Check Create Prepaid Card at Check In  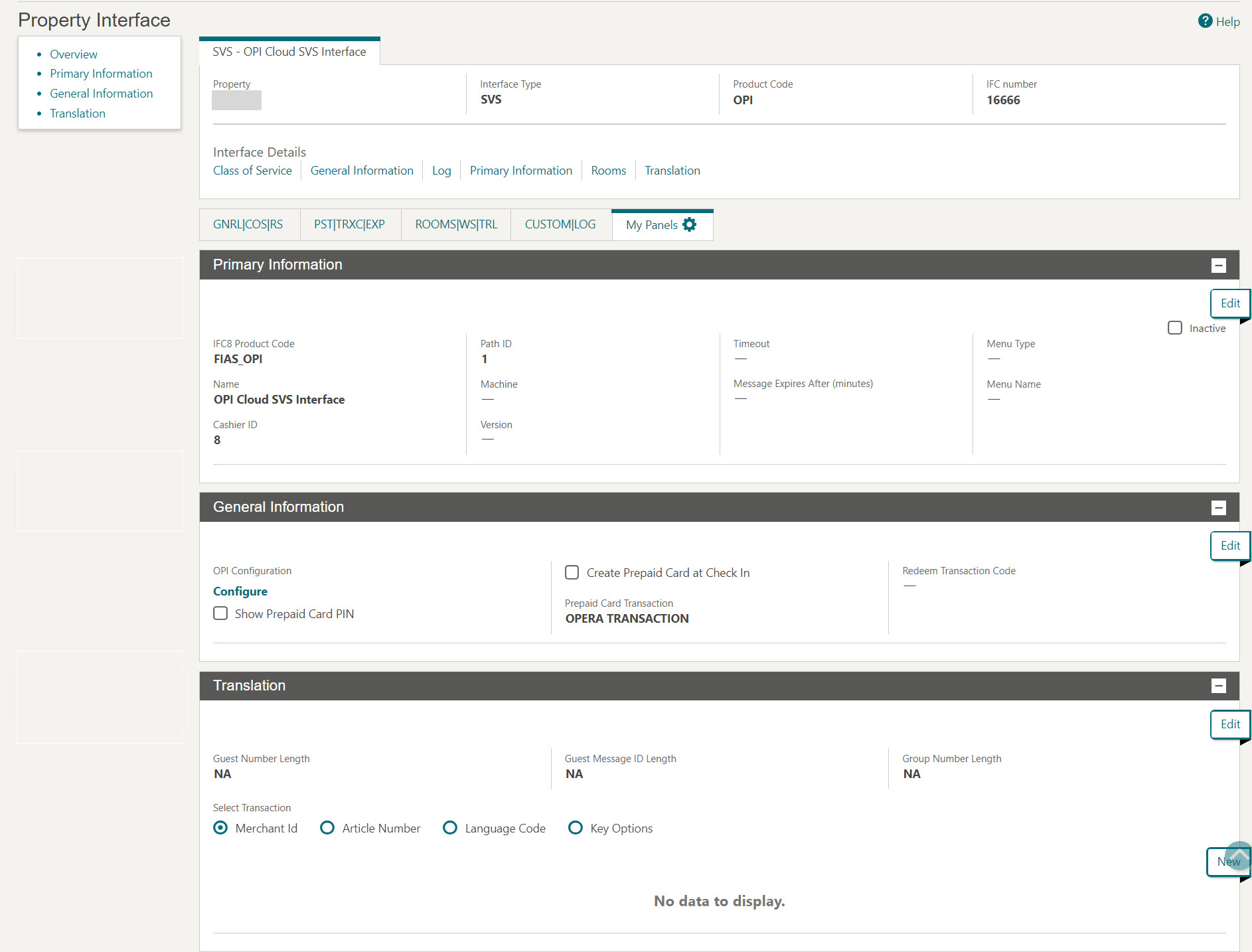(x=572, y=572)
